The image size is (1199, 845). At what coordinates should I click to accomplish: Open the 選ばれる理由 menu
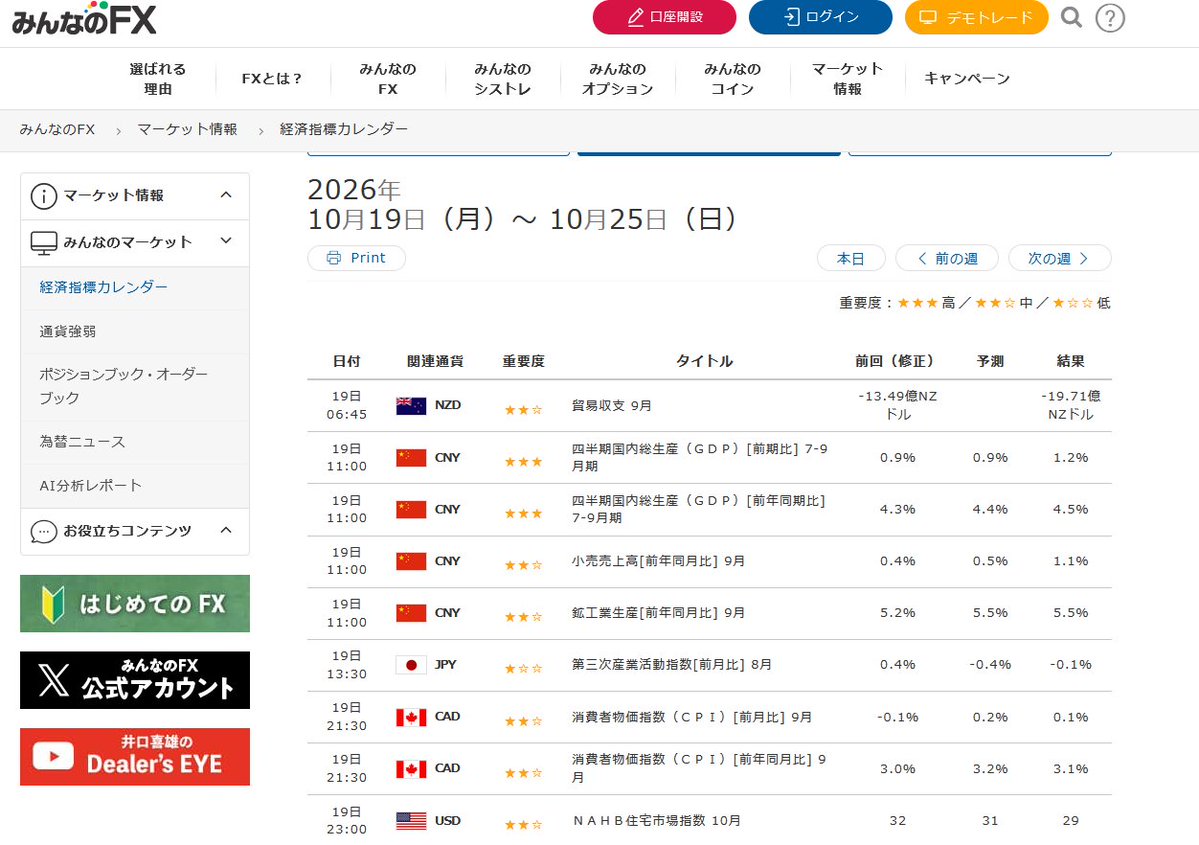click(x=158, y=79)
